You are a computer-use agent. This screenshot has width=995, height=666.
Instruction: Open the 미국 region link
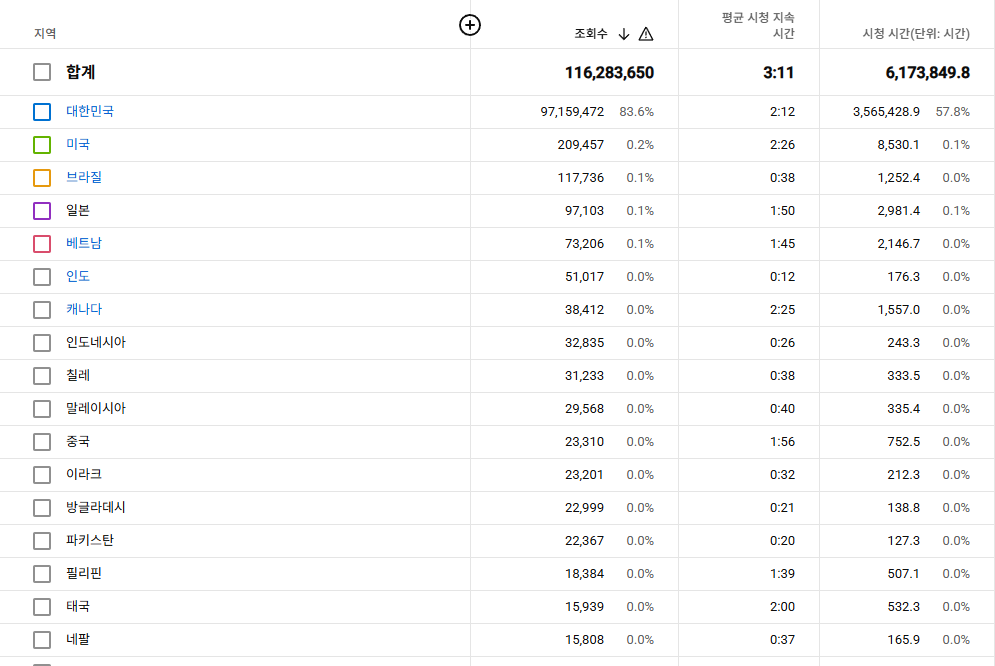[x=78, y=144]
